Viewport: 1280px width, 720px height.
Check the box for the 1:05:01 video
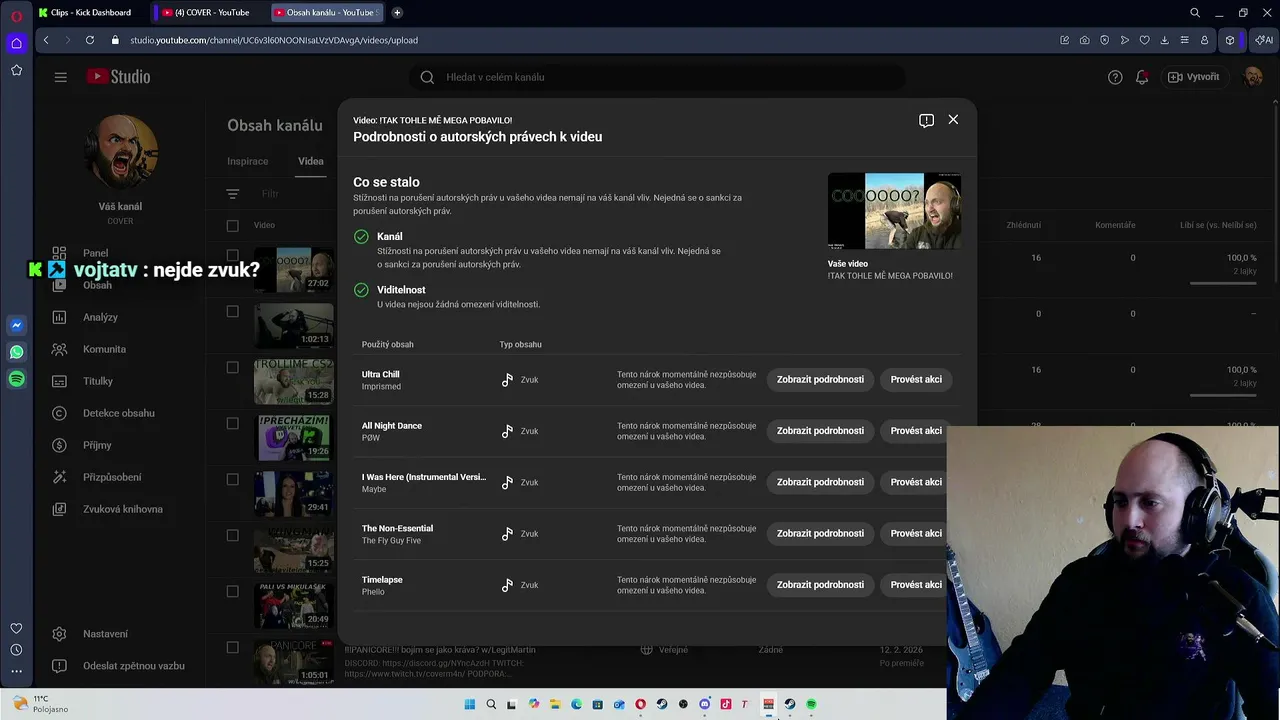(232, 647)
